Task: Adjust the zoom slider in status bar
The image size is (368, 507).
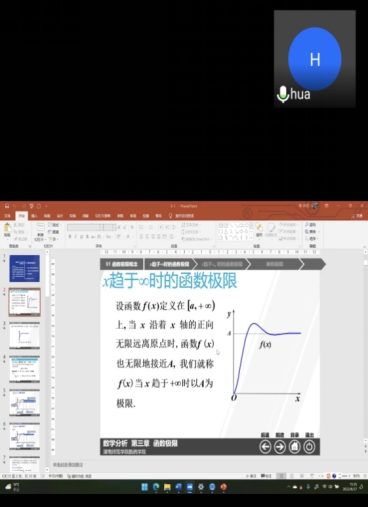Action: pyautogui.click(x=346, y=476)
